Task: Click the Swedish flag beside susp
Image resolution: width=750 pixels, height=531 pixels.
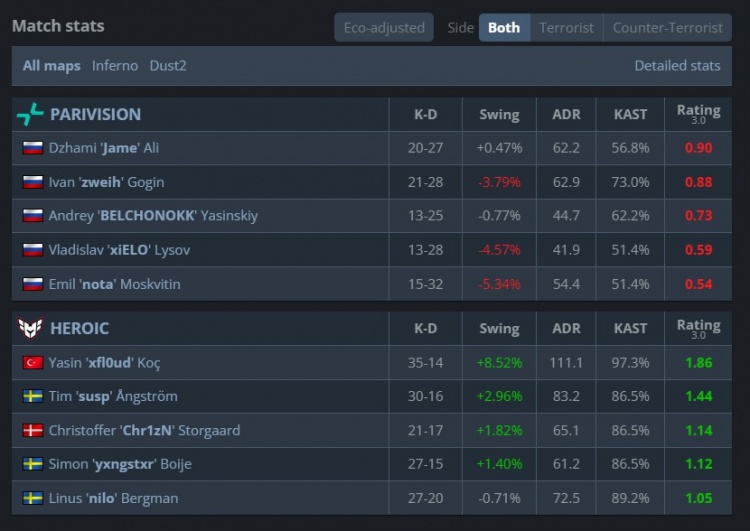Action: 33,397
